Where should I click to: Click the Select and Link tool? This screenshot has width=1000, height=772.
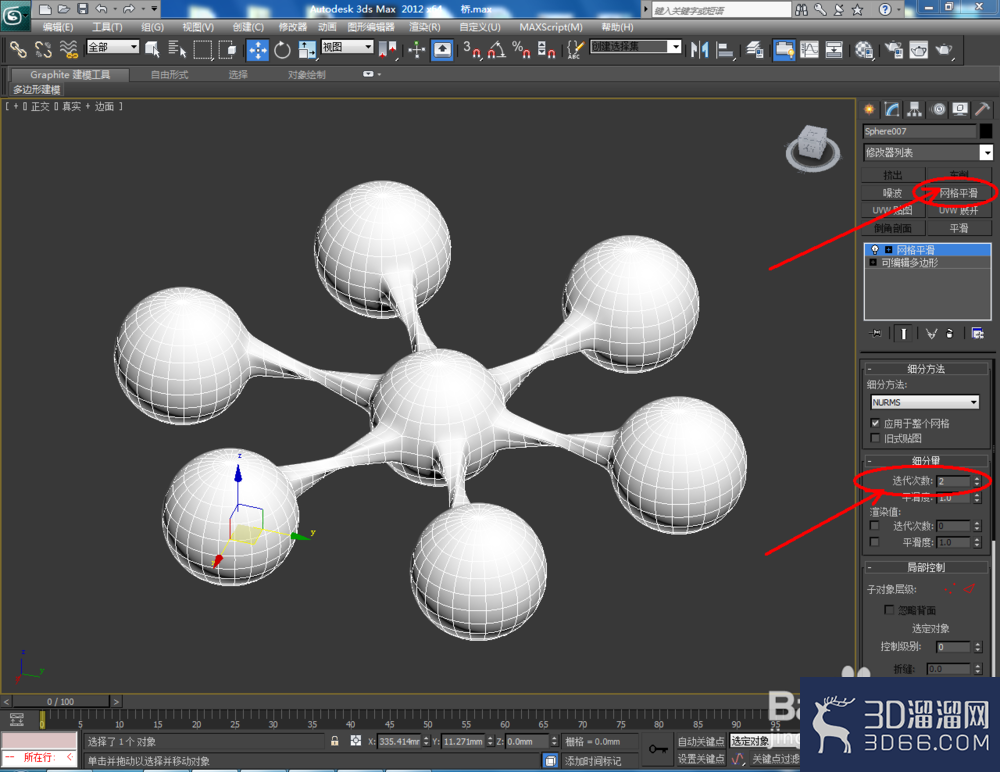(x=18, y=49)
